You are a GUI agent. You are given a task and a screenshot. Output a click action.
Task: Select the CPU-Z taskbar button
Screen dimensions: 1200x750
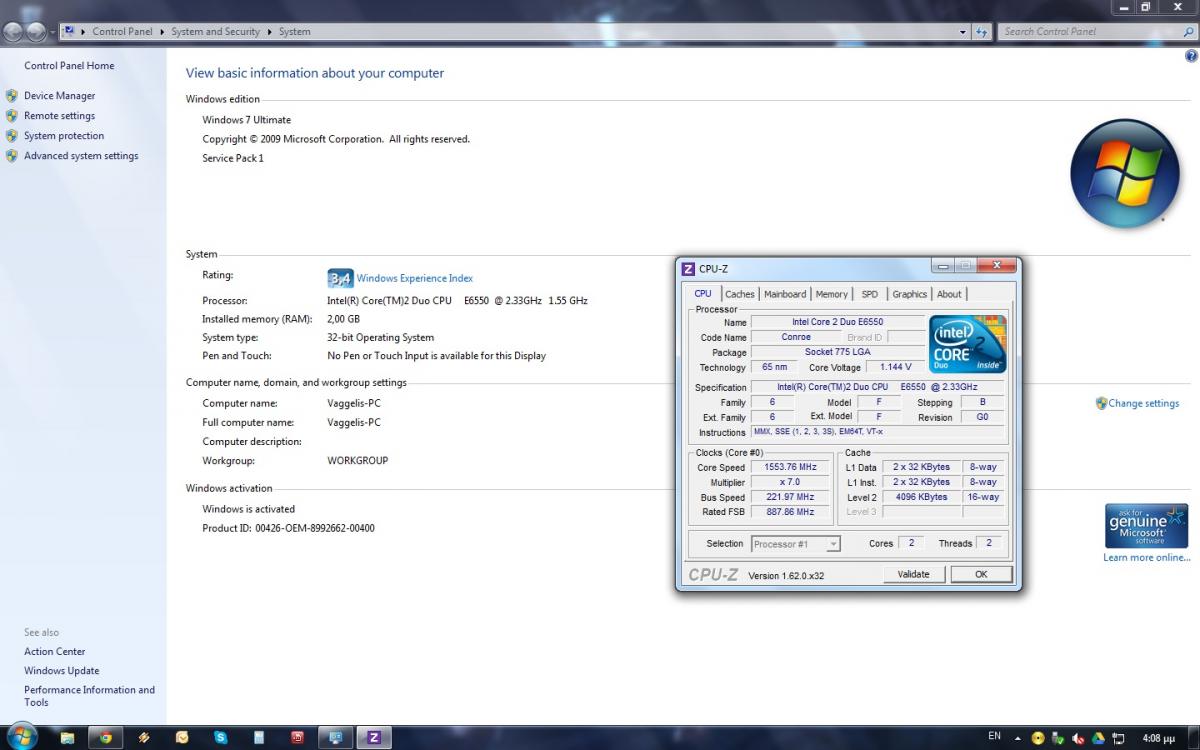click(374, 738)
